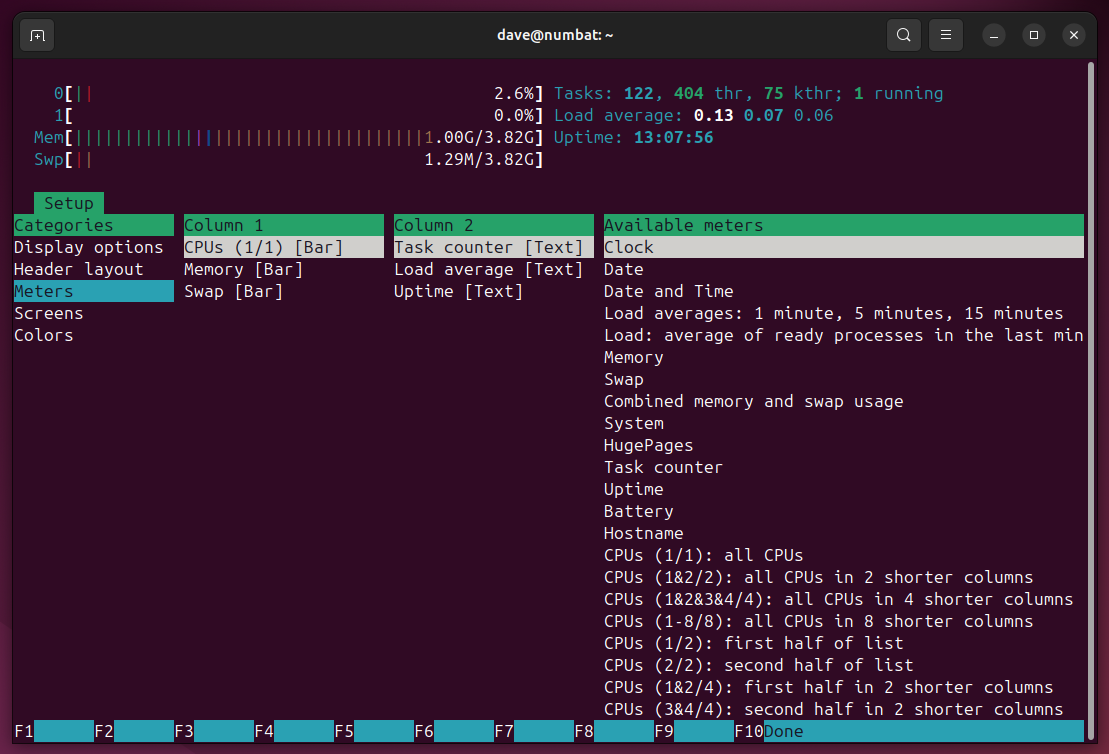Choose Hostname from available meters
1109x754 pixels.
(x=643, y=533)
